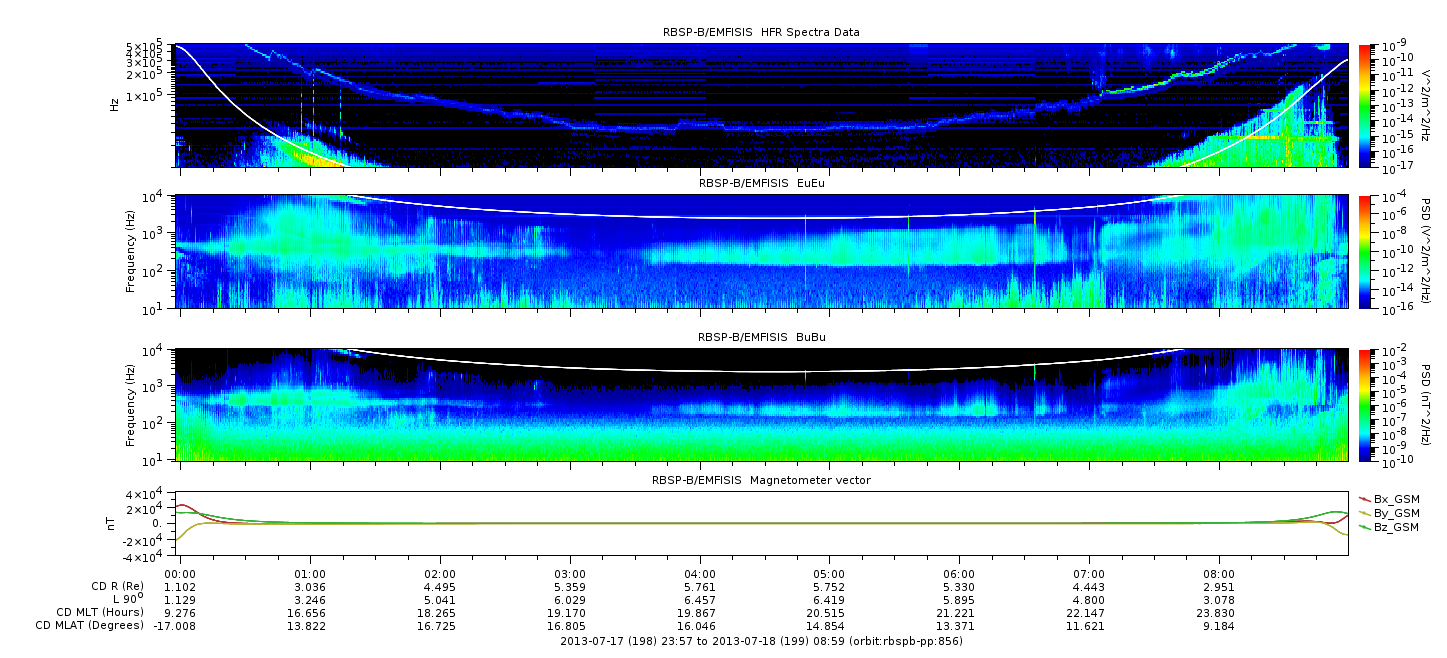Toggle the Bx_GSM legend entry

pos(1395,498)
